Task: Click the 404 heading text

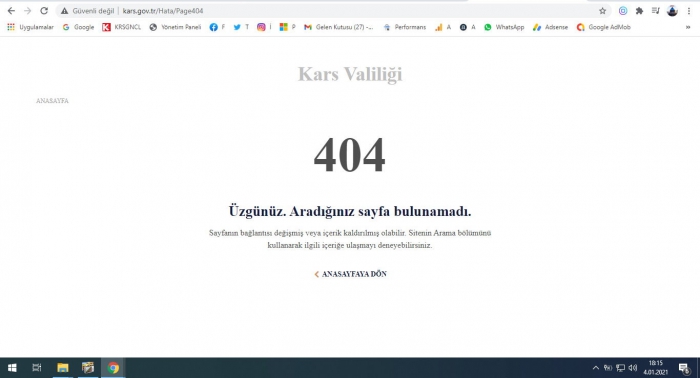Action: pos(350,154)
